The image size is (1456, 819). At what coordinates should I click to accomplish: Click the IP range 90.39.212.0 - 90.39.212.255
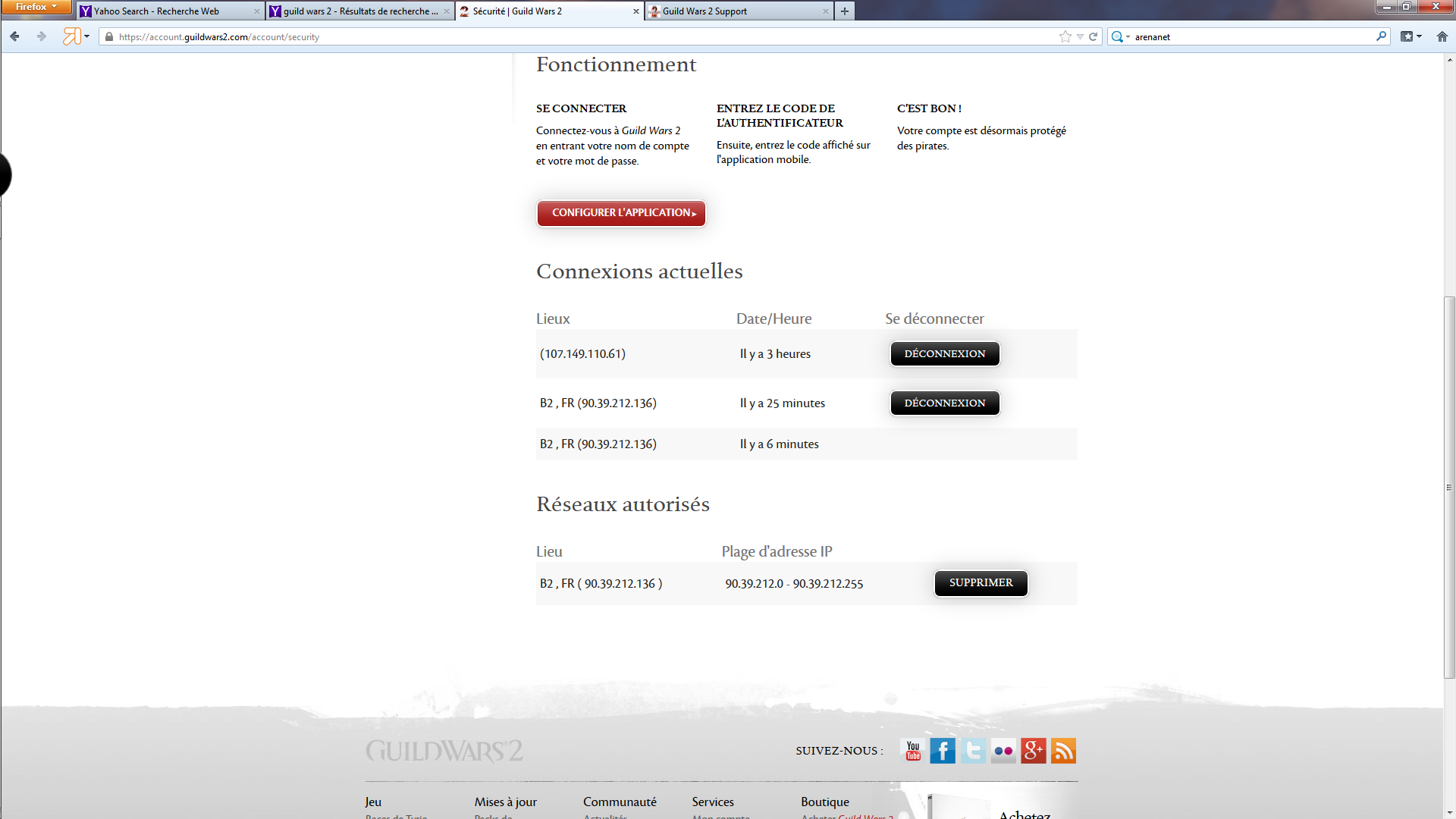pos(794,584)
